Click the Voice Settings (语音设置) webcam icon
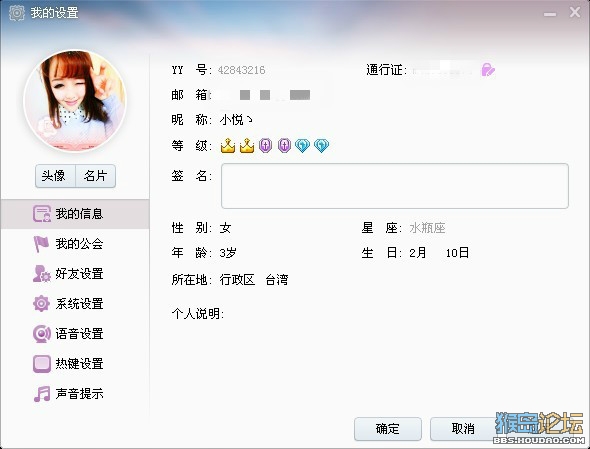This screenshot has width=590, height=449. [41, 333]
